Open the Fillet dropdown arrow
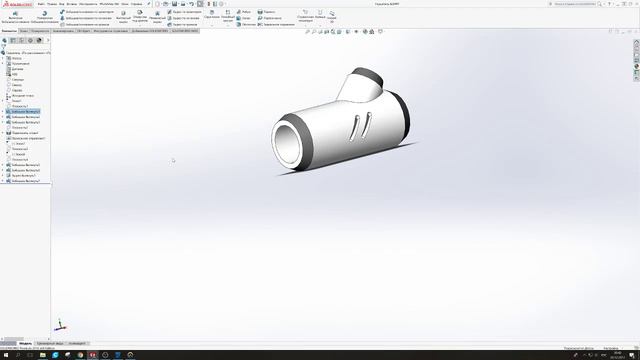The height and width of the screenshot is (360, 640). [212, 25]
